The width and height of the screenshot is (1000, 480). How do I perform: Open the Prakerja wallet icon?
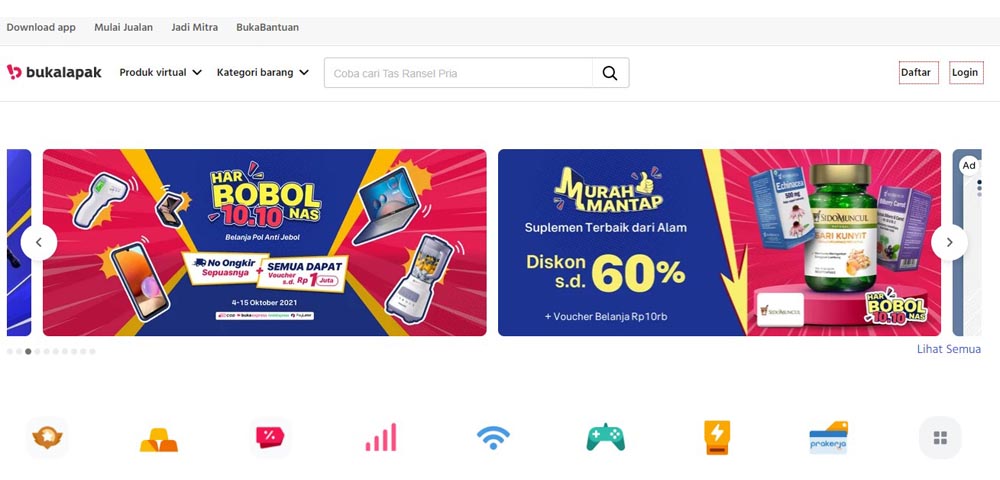[x=828, y=438]
